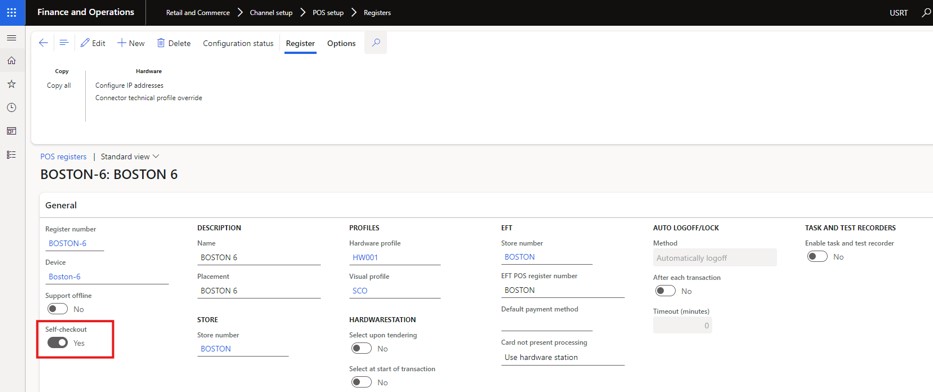Image resolution: width=933 pixels, height=392 pixels.
Task: Click Configure IP addresses
Action: (x=129, y=85)
